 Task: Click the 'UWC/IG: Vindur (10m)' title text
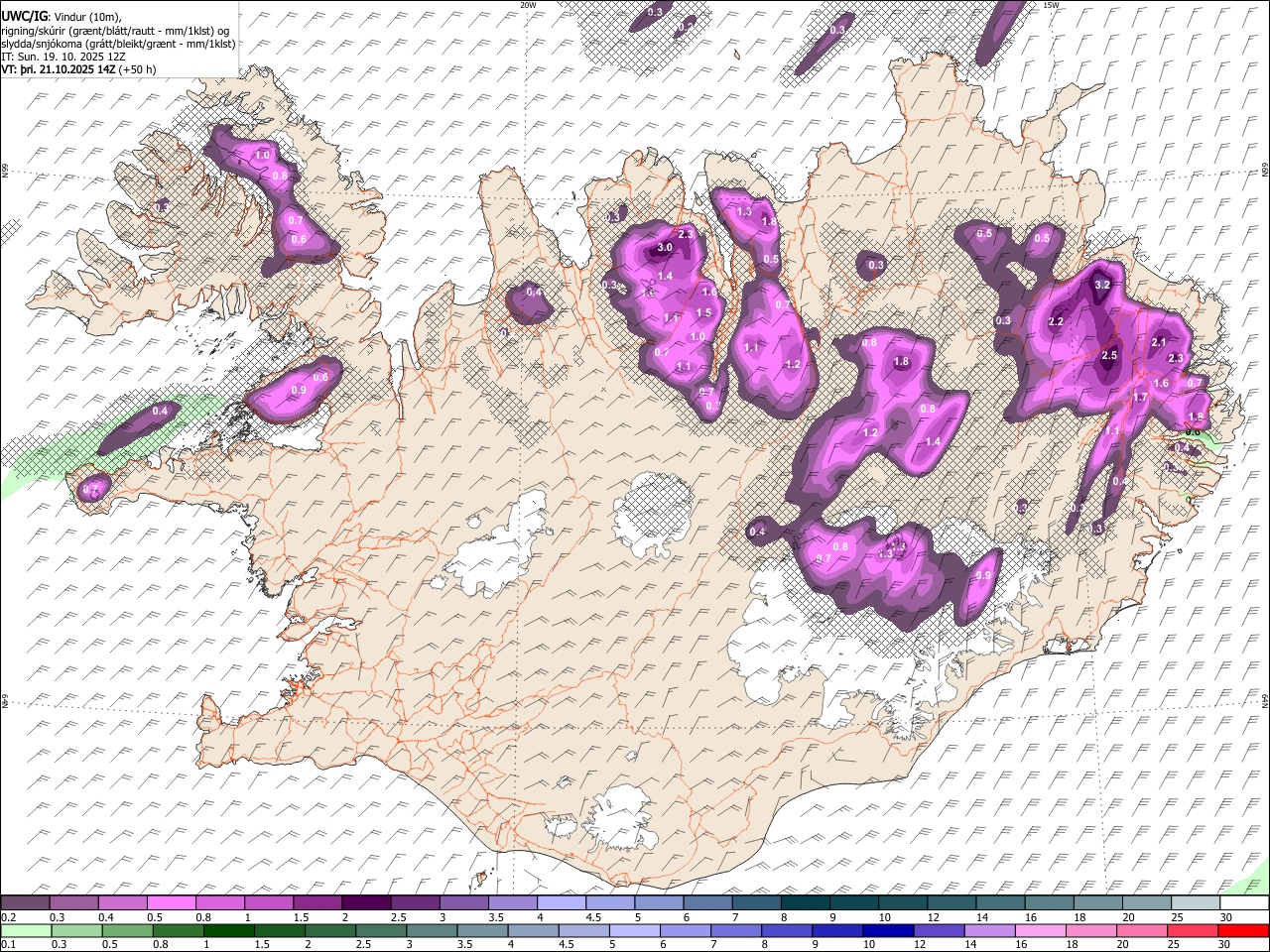tap(62, 17)
